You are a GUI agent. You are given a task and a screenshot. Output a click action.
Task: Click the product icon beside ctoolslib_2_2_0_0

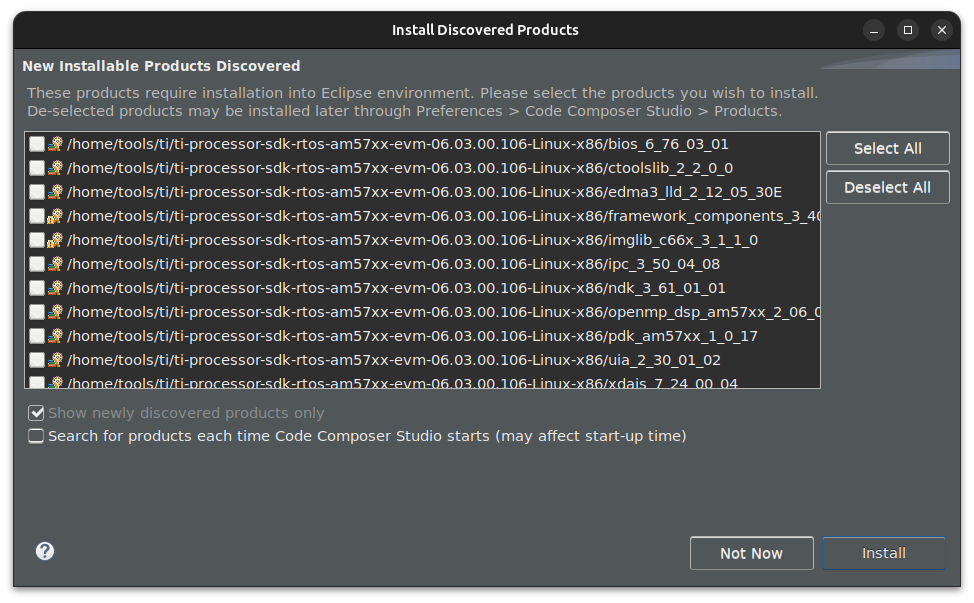click(56, 168)
